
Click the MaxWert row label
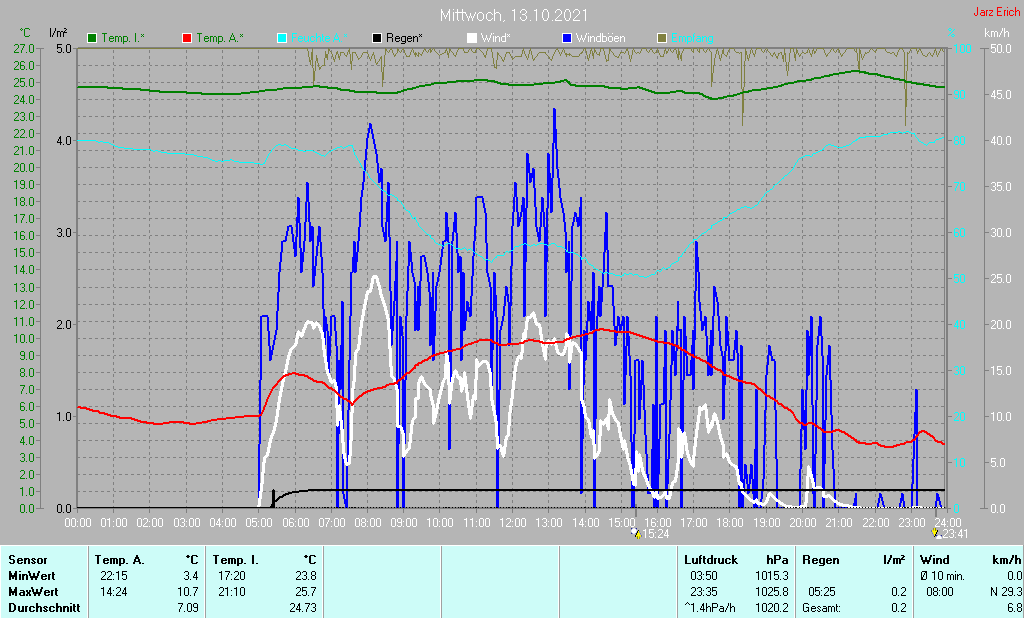click(x=33, y=592)
